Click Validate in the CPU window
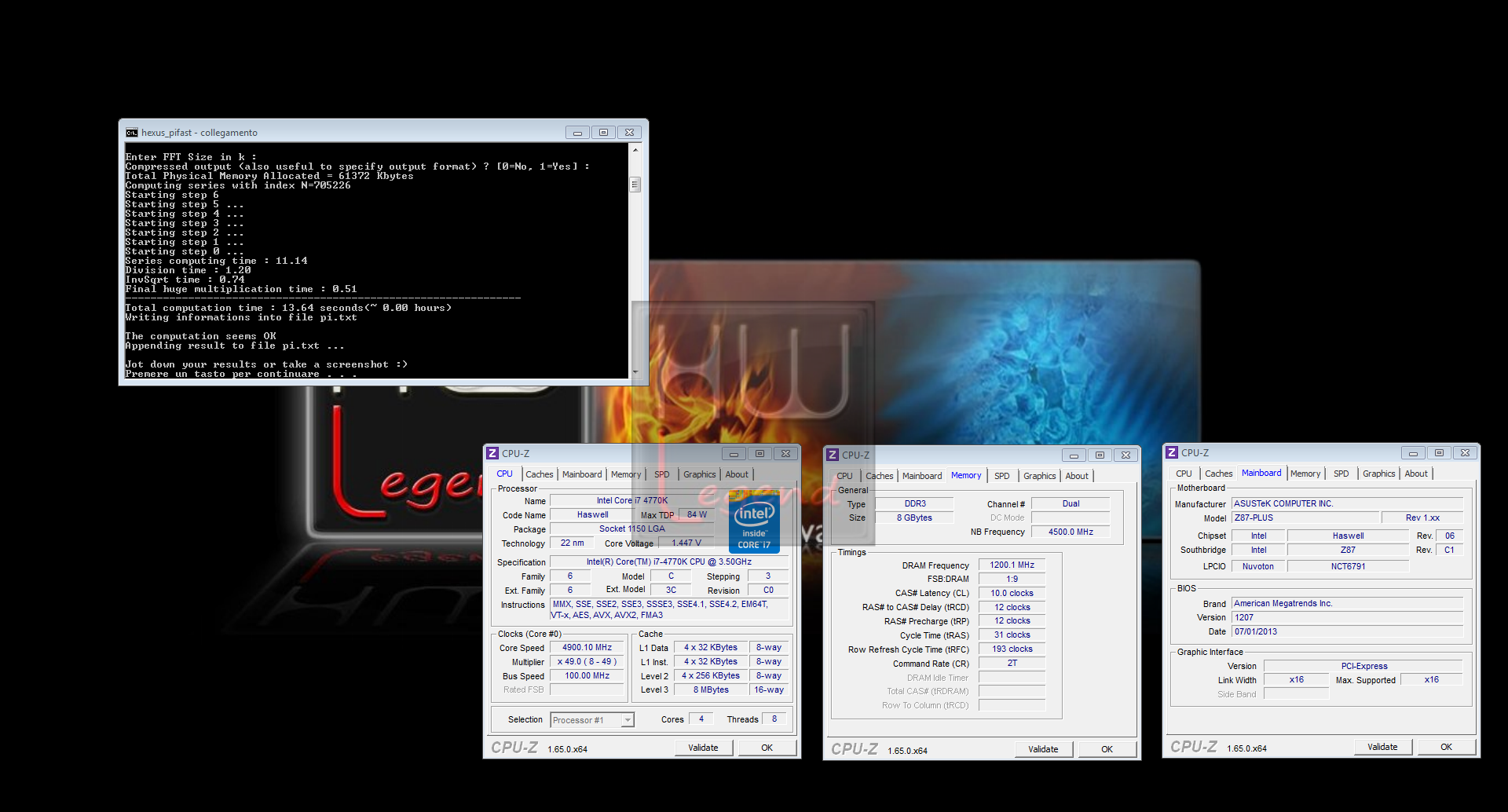 coord(704,748)
